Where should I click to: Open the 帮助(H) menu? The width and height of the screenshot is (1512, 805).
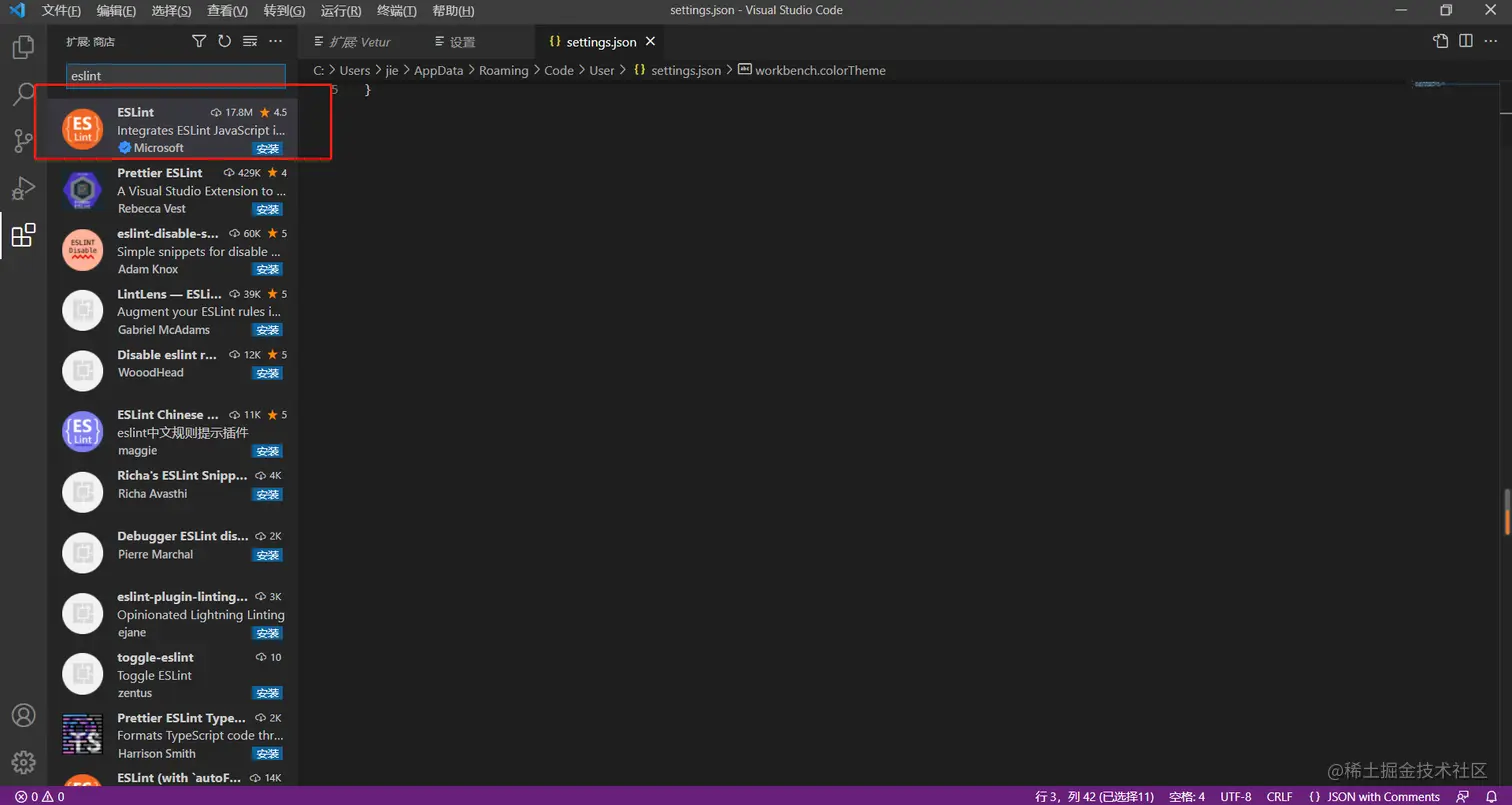coord(454,11)
